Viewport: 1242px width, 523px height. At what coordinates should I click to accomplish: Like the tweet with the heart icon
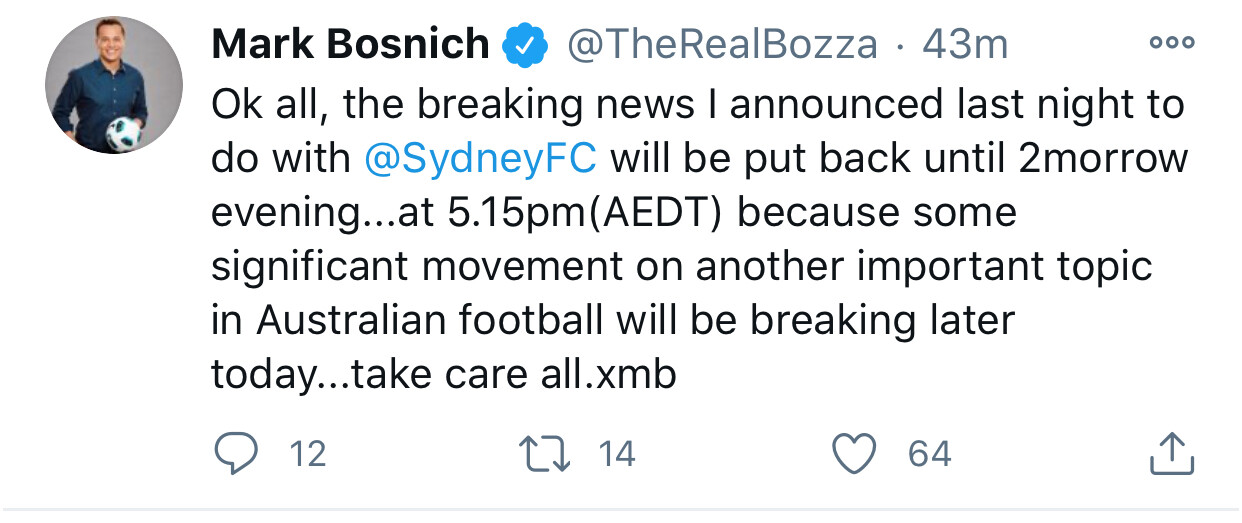(855, 455)
